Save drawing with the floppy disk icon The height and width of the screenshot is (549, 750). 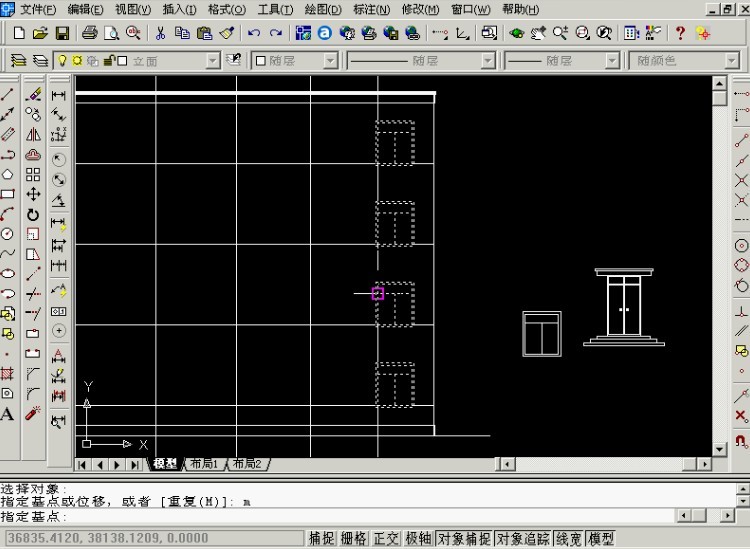click(62, 33)
